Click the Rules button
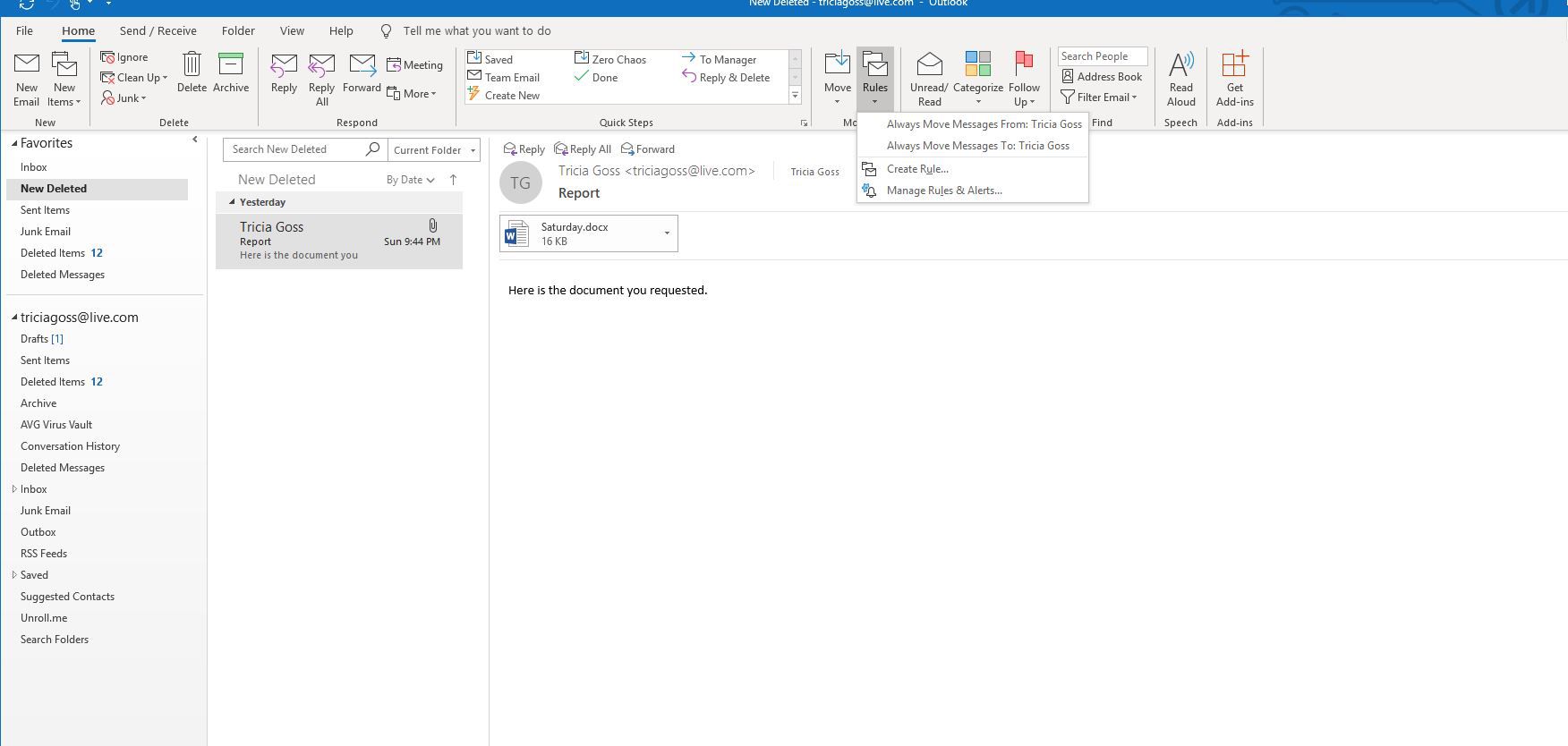This screenshot has width=1568, height=746. click(875, 79)
